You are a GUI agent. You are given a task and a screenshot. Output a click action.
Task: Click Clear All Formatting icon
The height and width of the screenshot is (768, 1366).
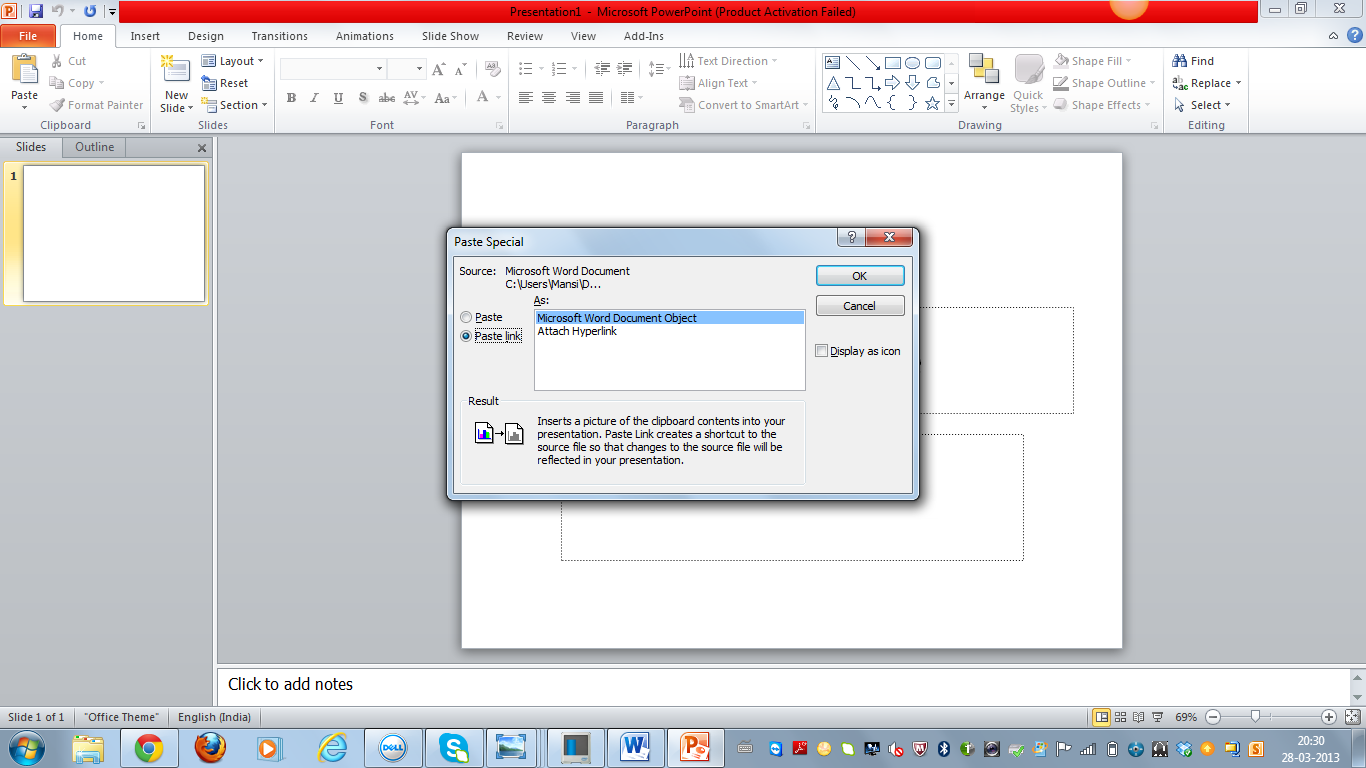pyautogui.click(x=492, y=69)
